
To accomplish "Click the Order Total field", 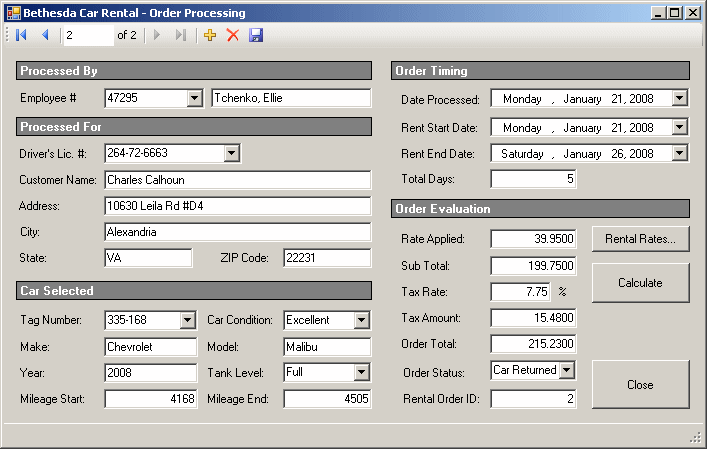I will click(x=533, y=344).
